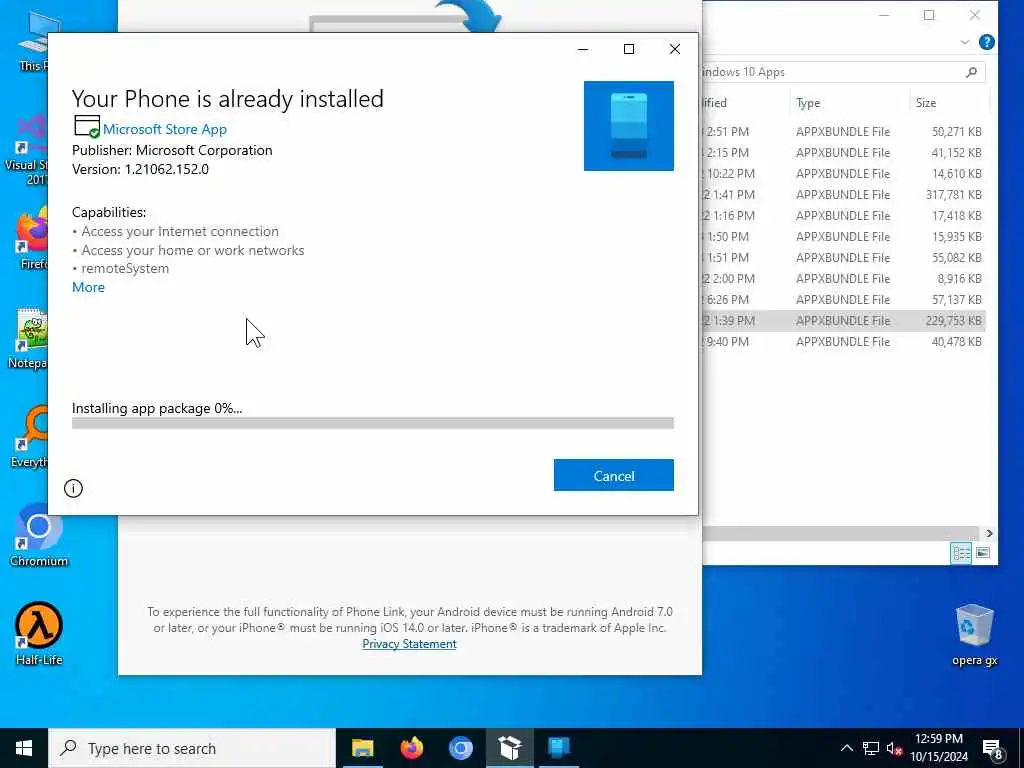Show hidden system tray icons
Image resolution: width=1024 pixels, height=768 pixels.
point(846,748)
